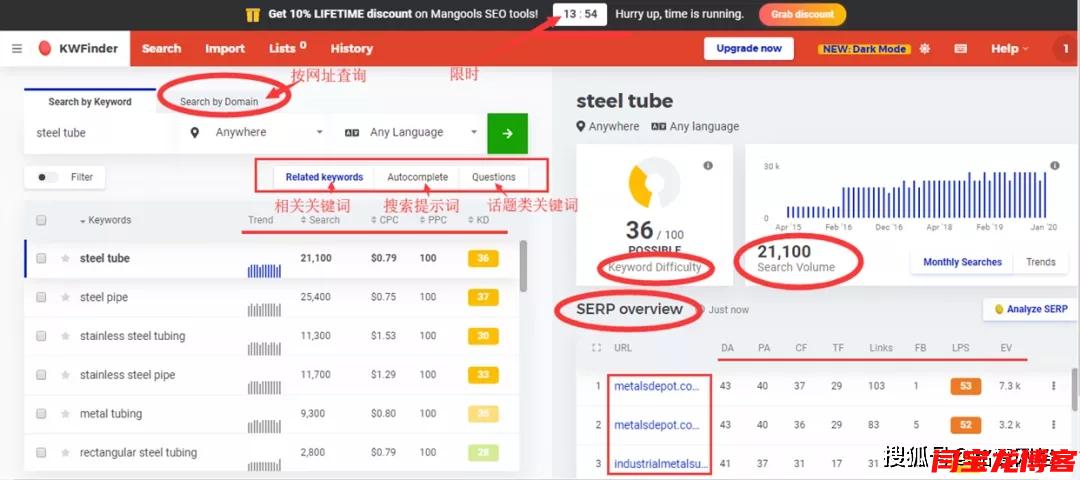Select the Autocomplete tab
This screenshot has width=1080, height=480.
[417, 177]
